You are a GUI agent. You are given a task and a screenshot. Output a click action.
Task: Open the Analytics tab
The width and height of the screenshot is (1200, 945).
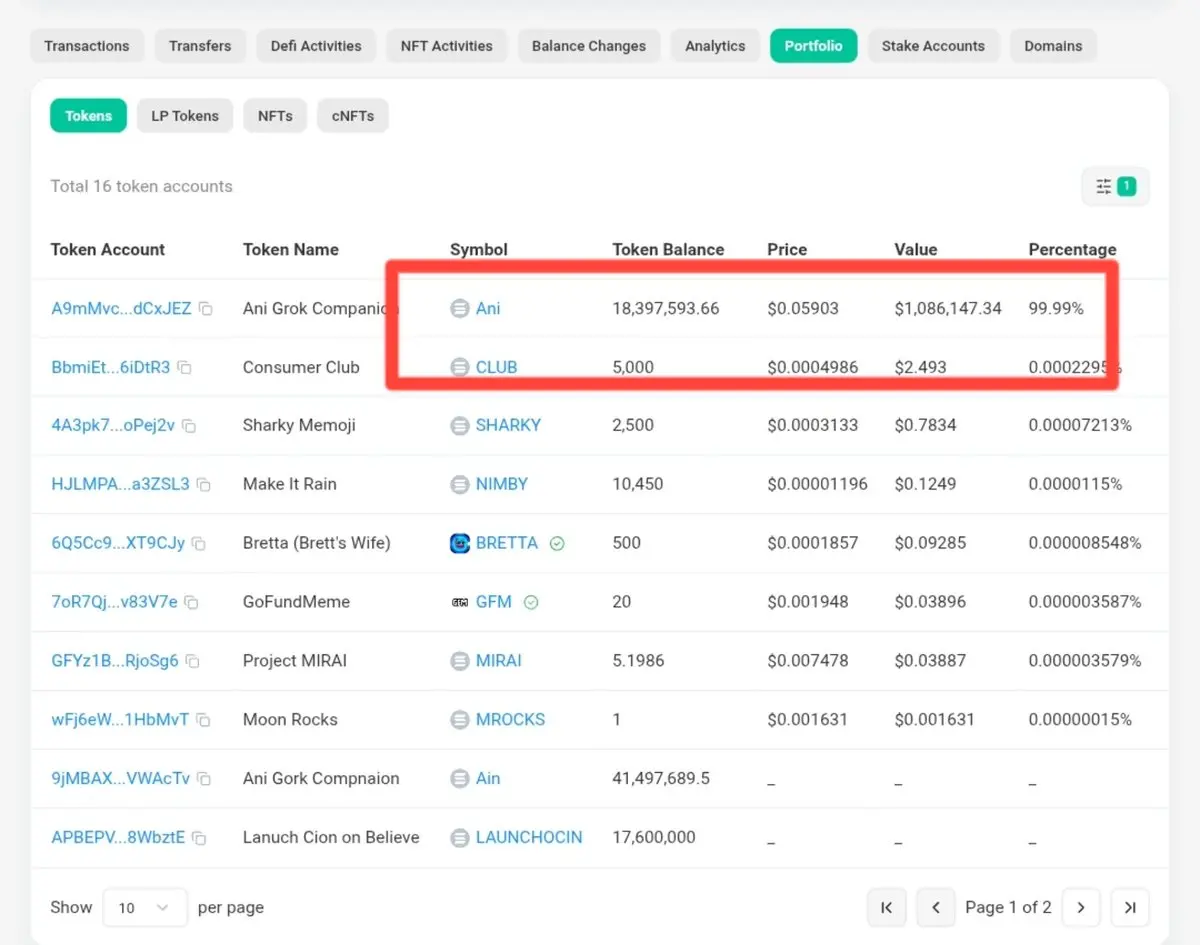pyautogui.click(x=715, y=46)
